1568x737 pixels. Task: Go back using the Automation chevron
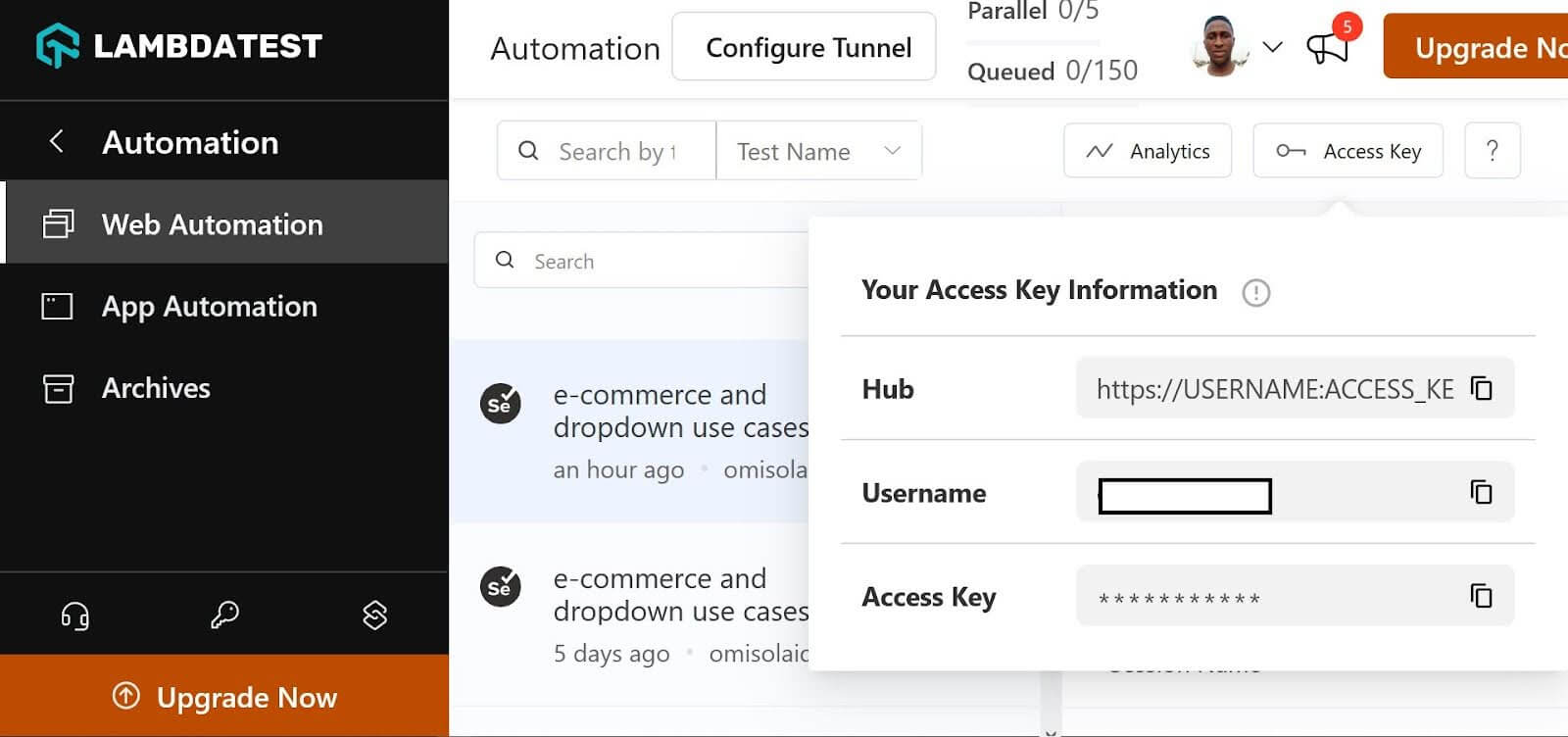(57, 141)
